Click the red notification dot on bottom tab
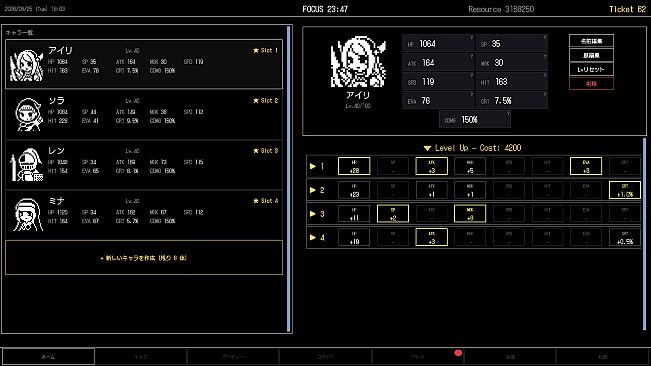The image size is (651, 366). (458, 353)
